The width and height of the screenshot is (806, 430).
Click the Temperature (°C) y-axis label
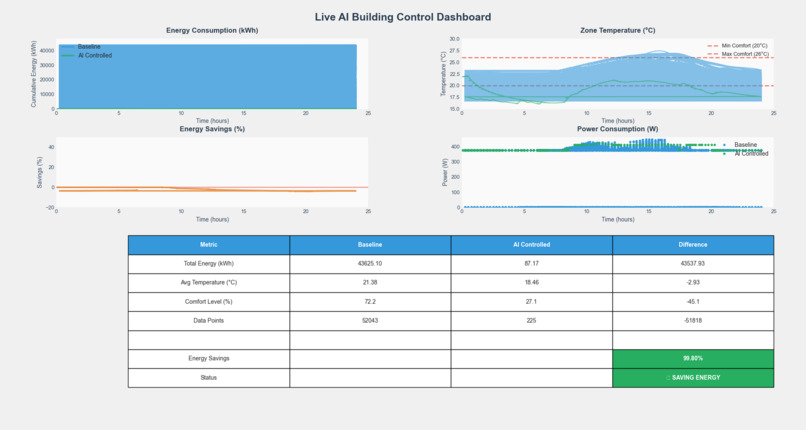pyautogui.click(x=443, y=74)
